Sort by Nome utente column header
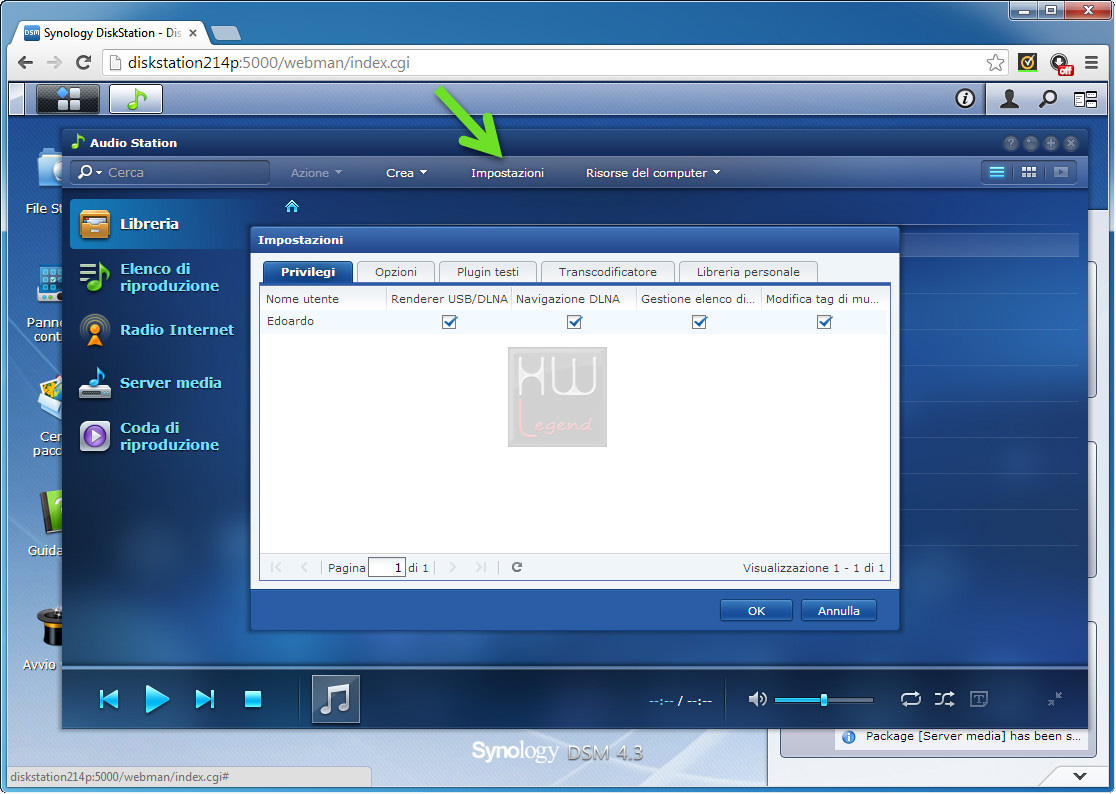Image resolution: width=1116 pixels, height=794 pixels. 324,299
